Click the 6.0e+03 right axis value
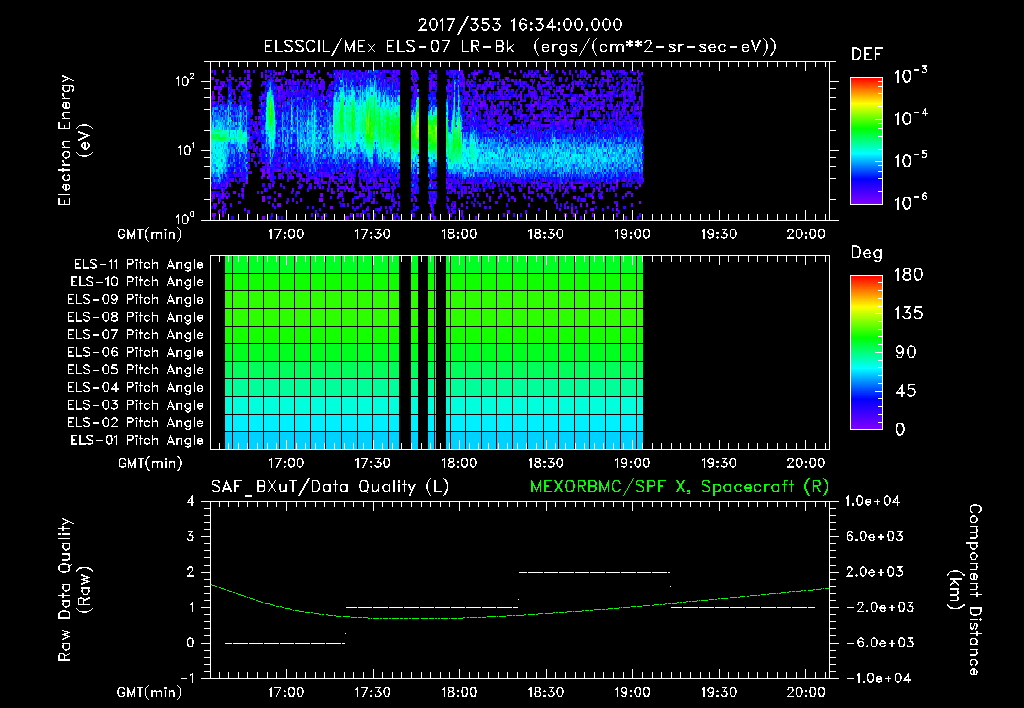This screenshot has width=1024, height=708. 875,536
